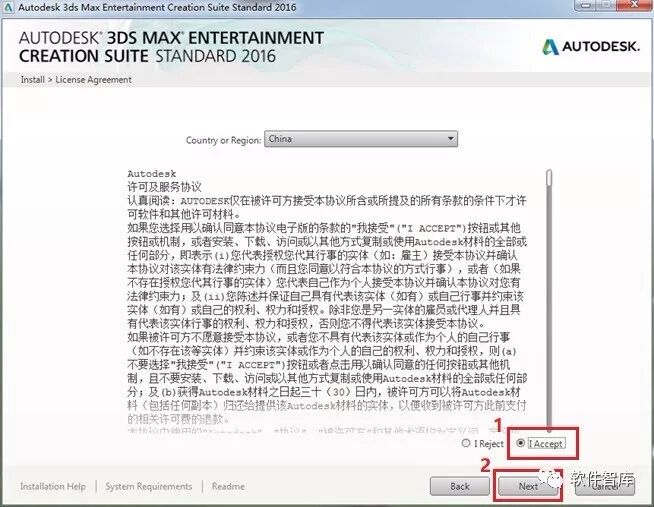Viewport: 654px width, 507px height.
Task: Click the 'Autodesk' first line of the agreement
Action: [x=152, y=173]
